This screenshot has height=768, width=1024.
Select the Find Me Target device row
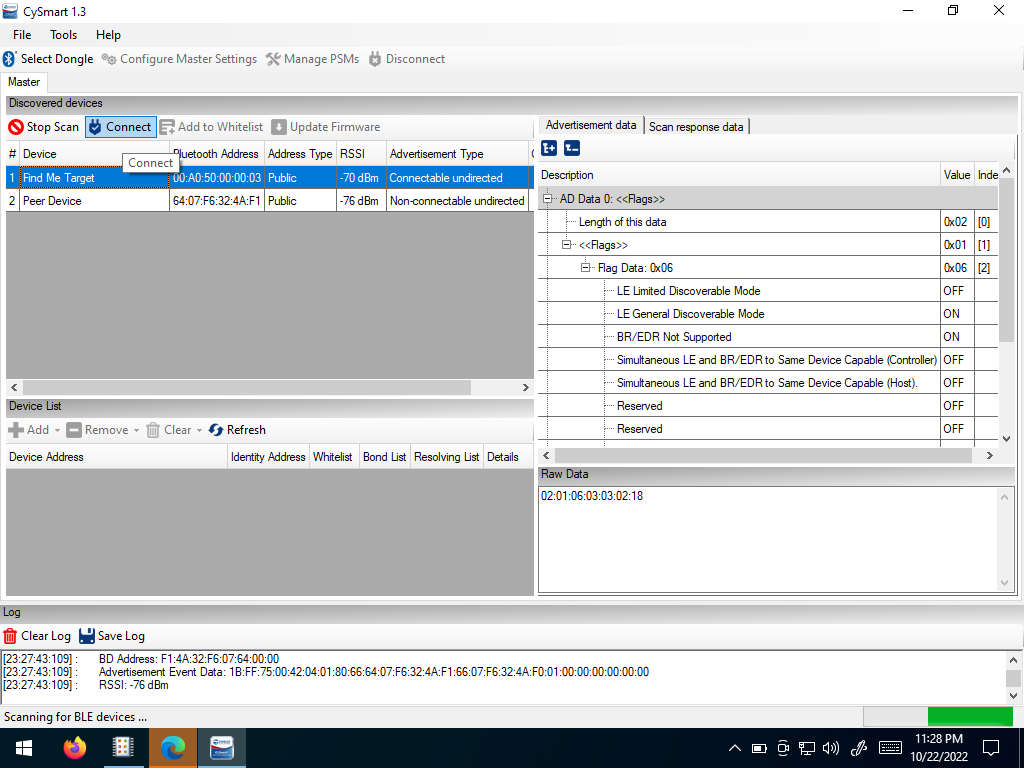(x=269, y=178)
